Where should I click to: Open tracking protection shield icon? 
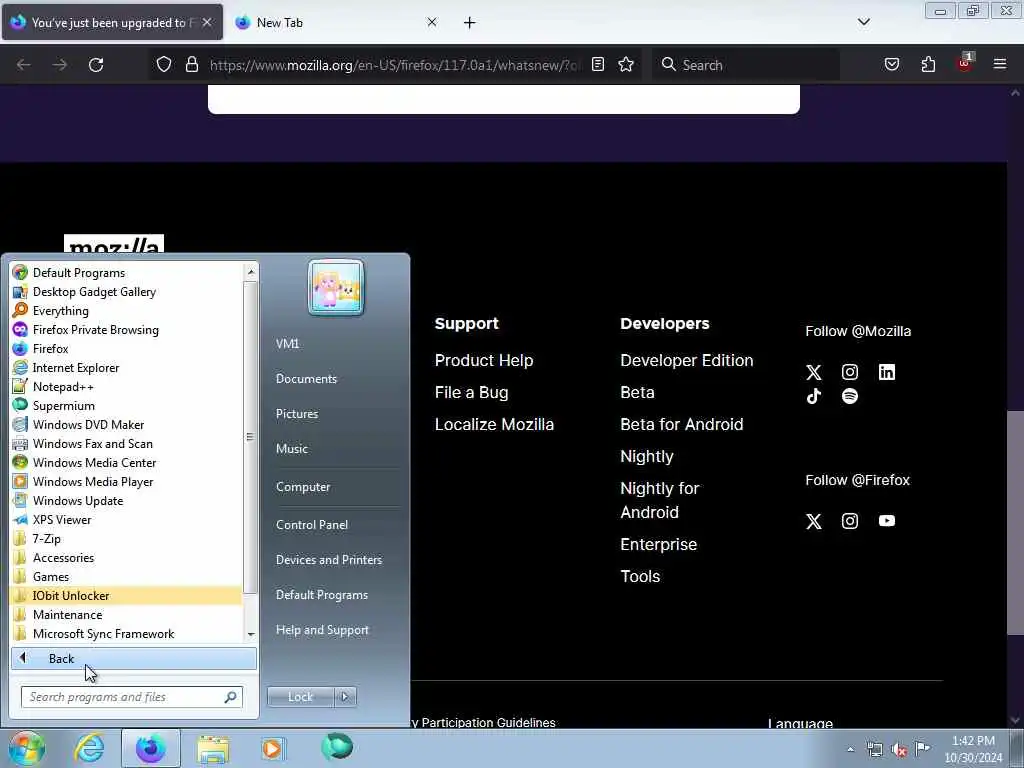pyautogui.click(x=164, y=64)
